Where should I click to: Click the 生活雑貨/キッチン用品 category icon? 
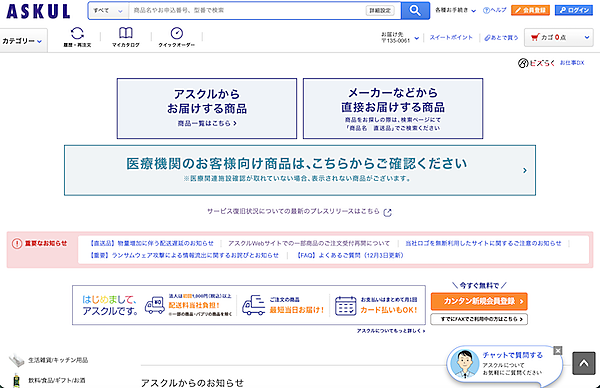(x=16, y=360)
